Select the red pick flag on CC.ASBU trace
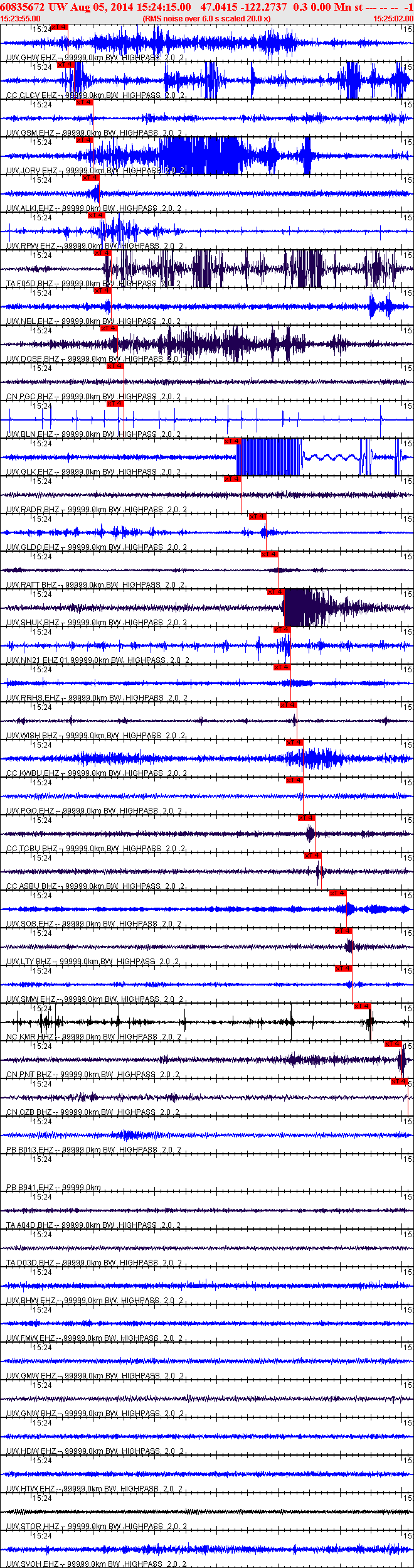The image size is (414, 1568). [x=312, y=856]
